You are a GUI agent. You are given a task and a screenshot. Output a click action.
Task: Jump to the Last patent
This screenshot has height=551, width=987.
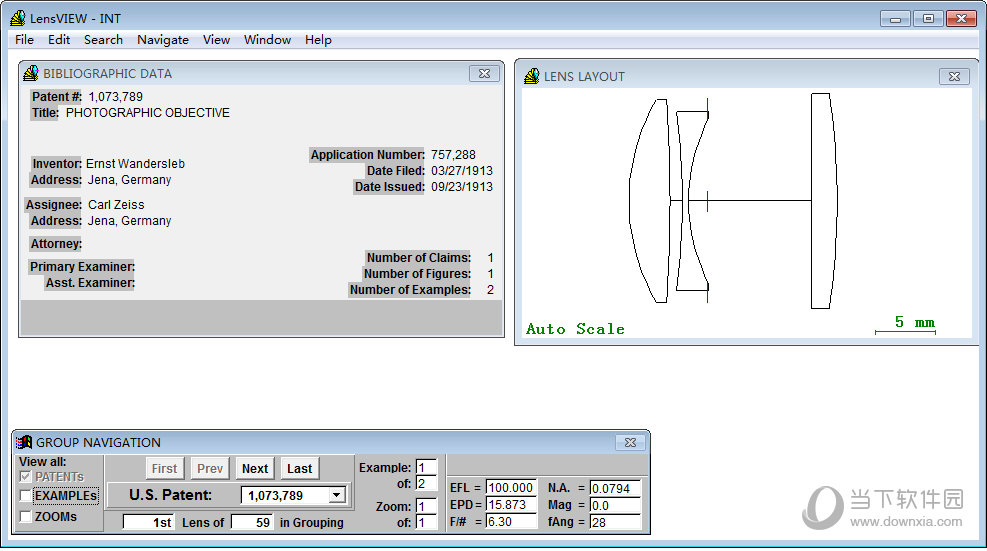coord(300,469)
